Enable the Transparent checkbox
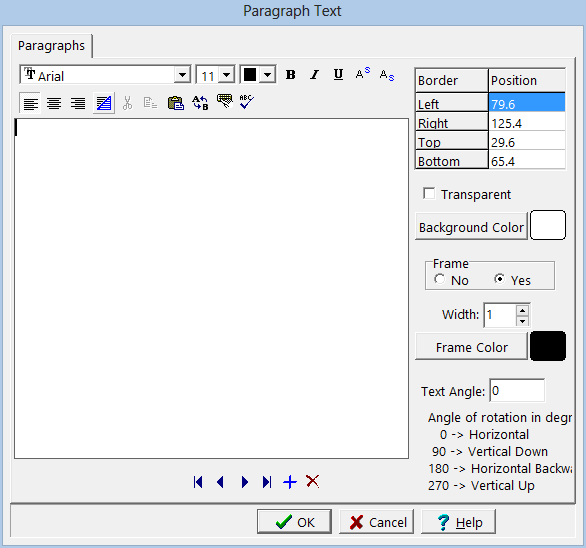The image size is (586, 548). (x=429, y=194)
